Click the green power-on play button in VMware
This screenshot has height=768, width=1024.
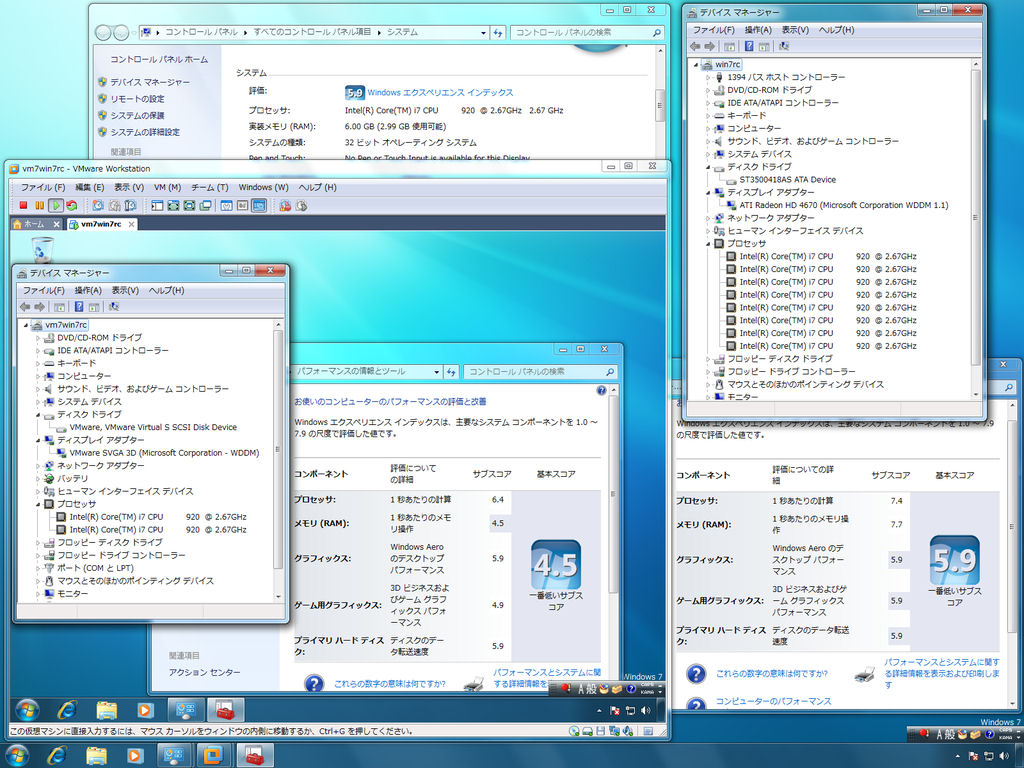point(56,205)
